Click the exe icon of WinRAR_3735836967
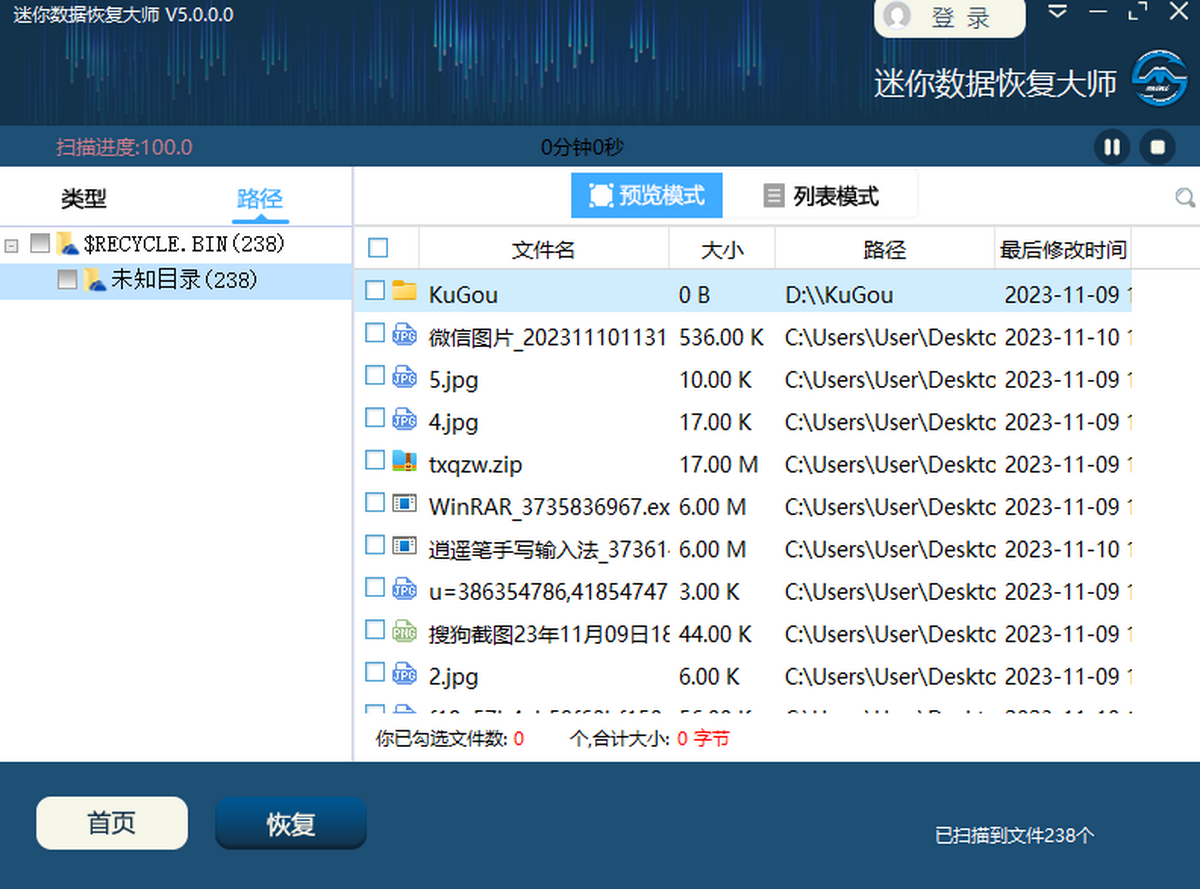The height and width of the screenshot is (889, 1200). click(404, 503)
